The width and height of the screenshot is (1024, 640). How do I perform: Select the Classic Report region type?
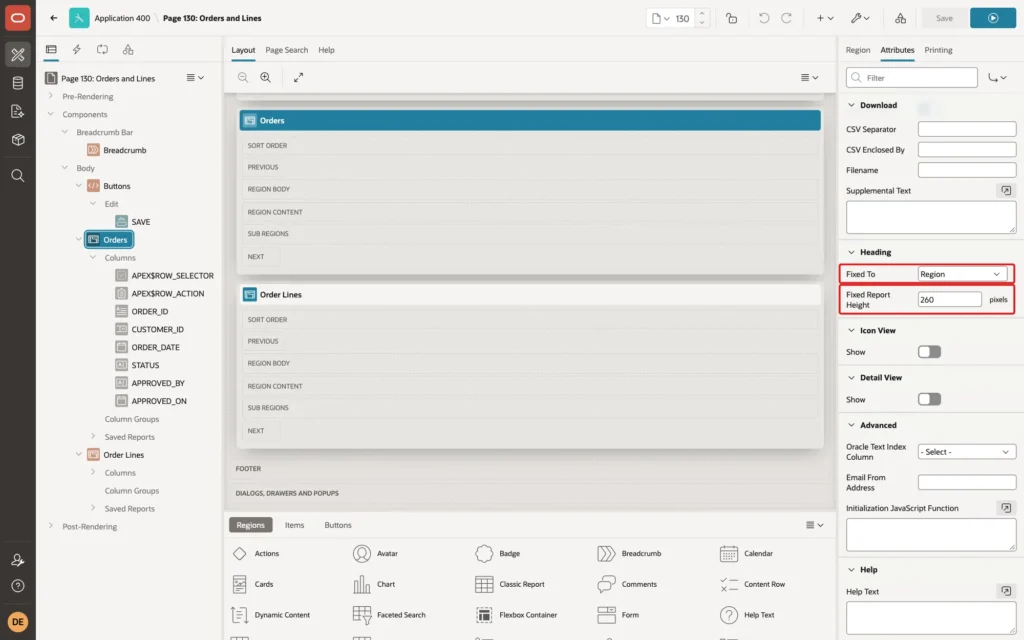coord(510,584)
